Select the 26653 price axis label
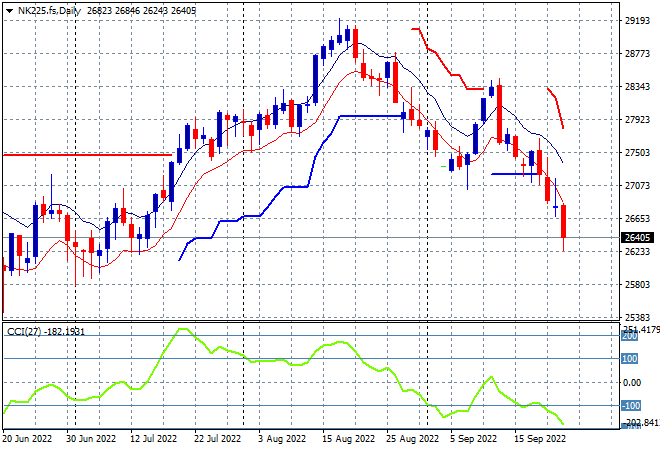 pyautogui.click(x=637, y=218)
